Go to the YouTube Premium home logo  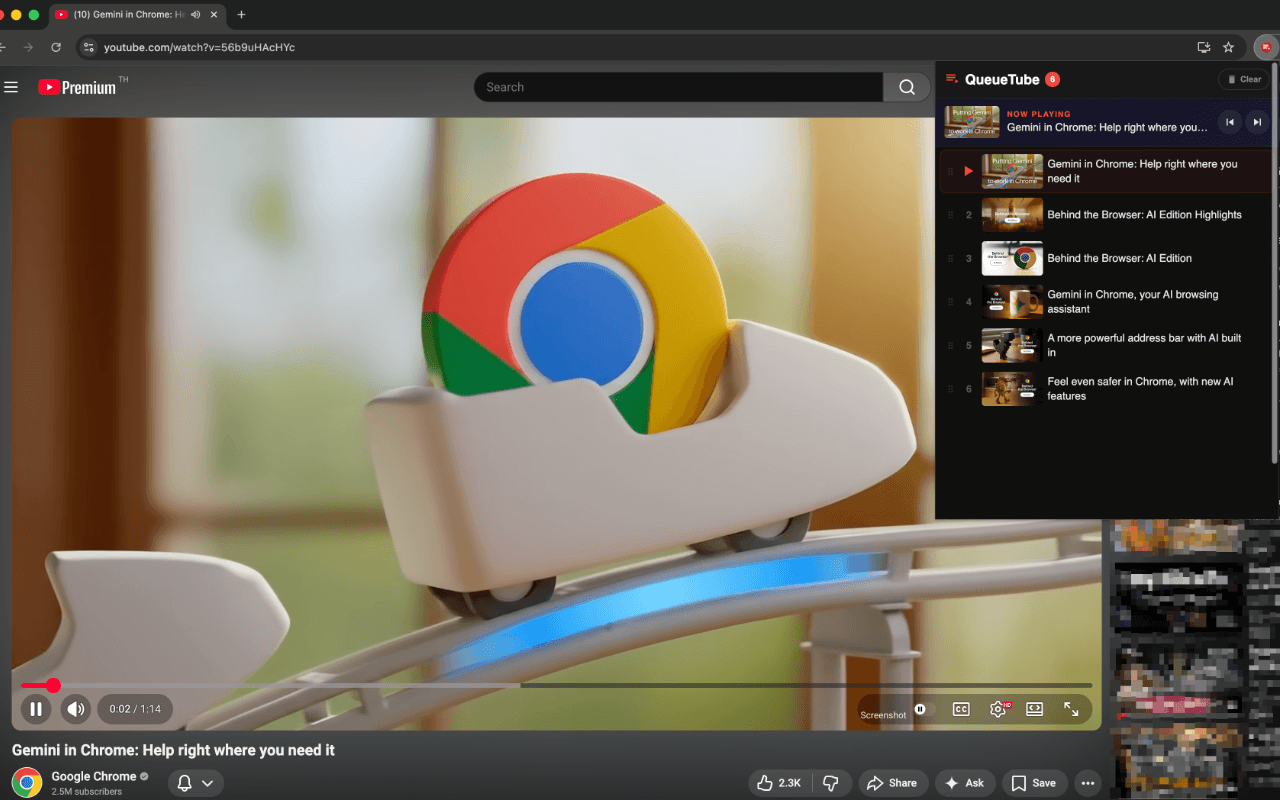77,87
